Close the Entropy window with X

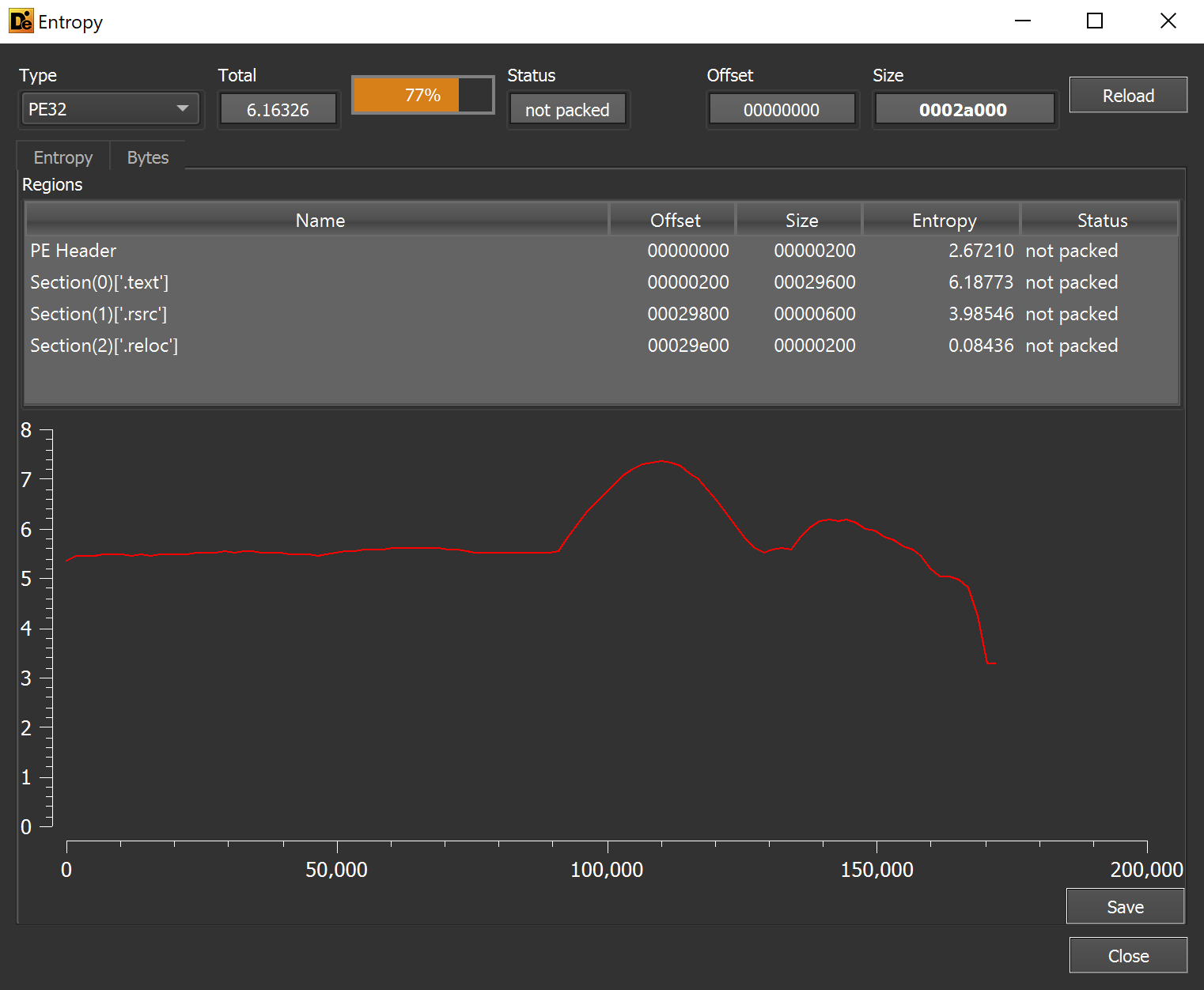tap(1168, 21)
